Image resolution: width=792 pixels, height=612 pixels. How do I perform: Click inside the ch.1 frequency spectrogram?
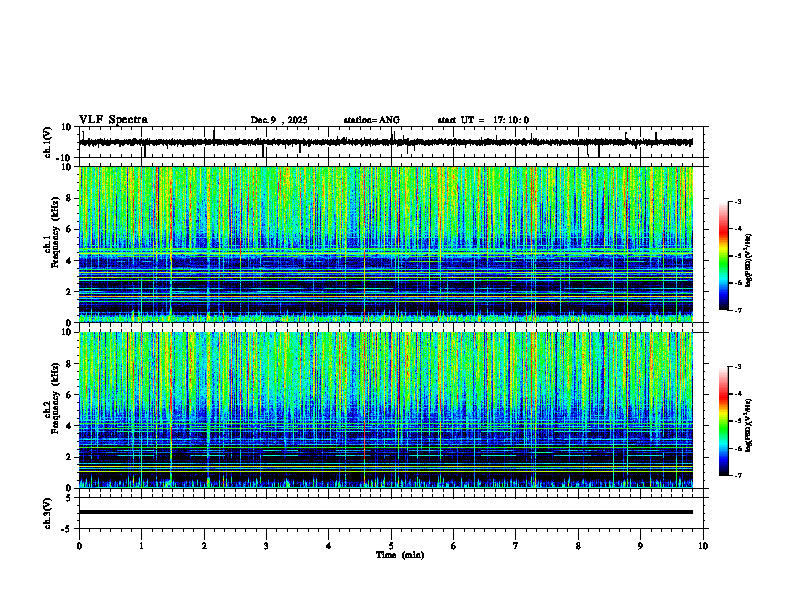coord(385,244)
